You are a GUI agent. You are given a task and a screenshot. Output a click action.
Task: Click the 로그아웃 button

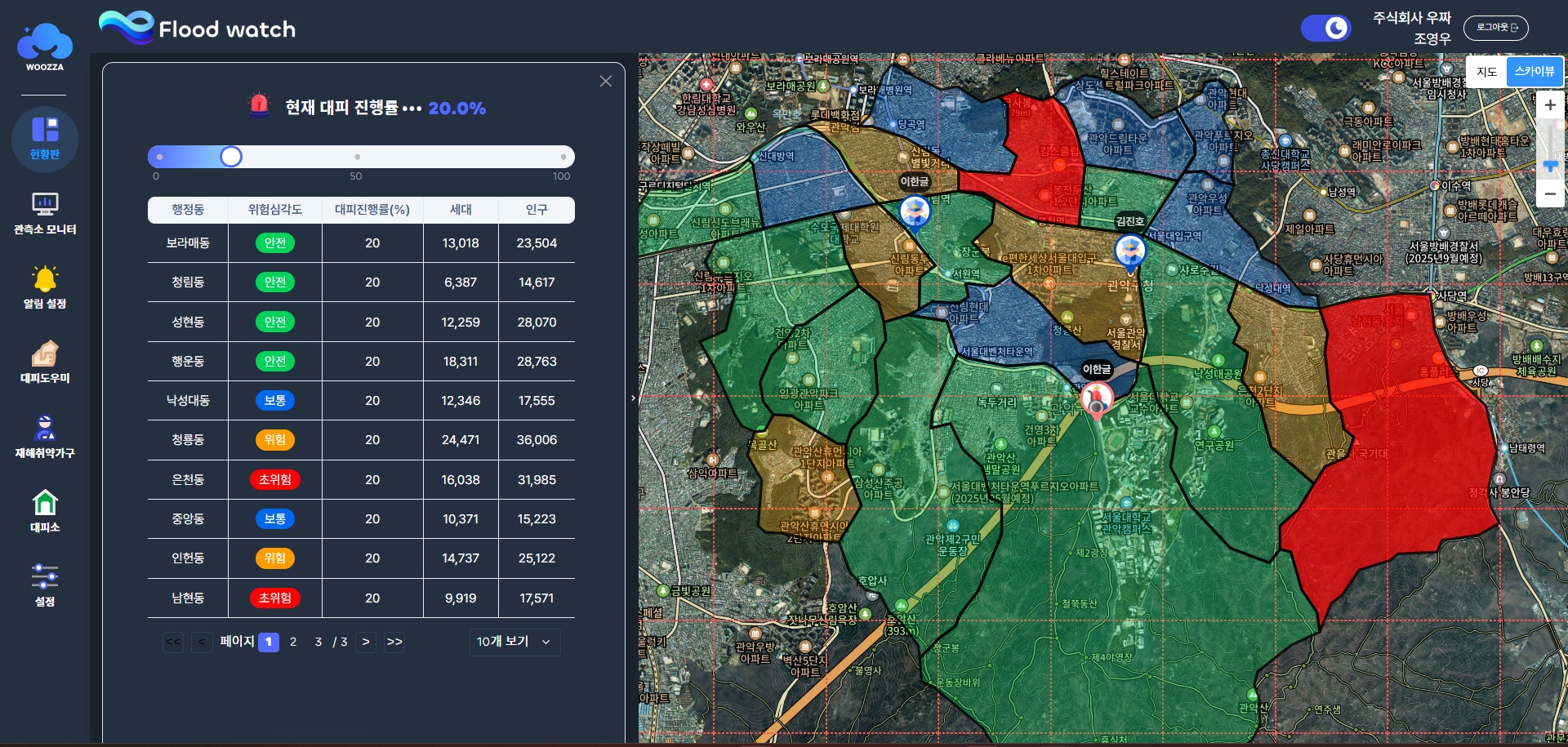tap(1496, 28)
